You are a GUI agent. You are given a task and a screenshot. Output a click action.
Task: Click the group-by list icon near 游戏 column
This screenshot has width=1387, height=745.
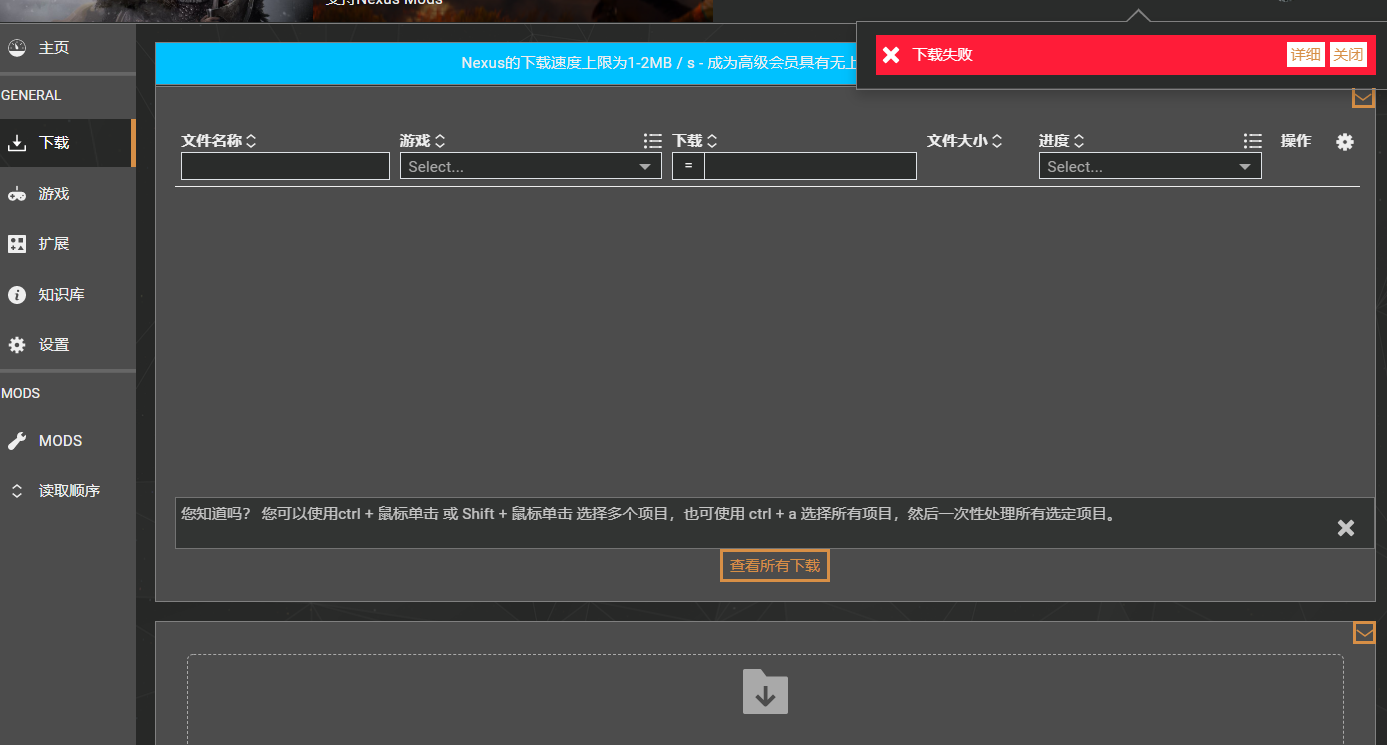(653, 141)
